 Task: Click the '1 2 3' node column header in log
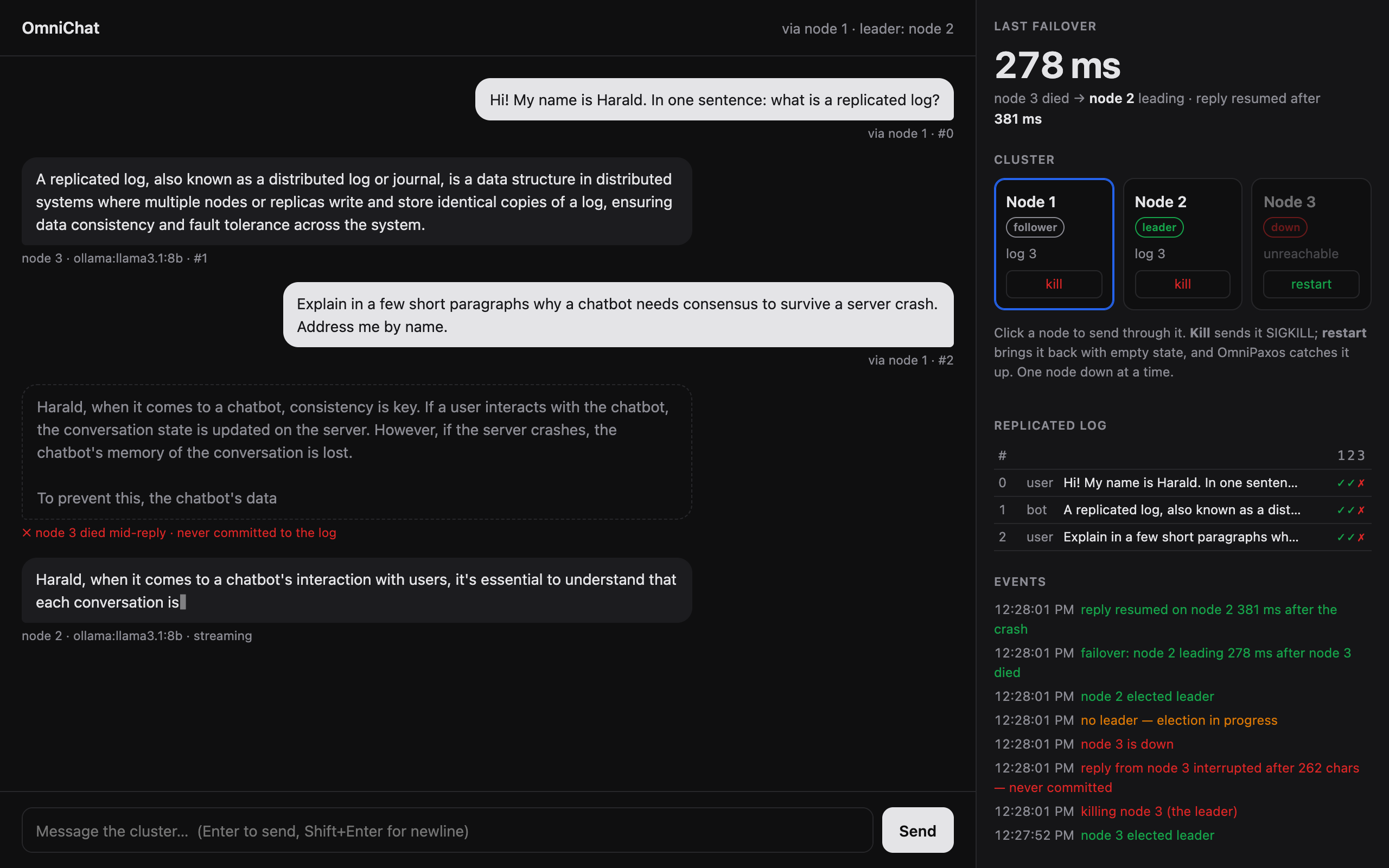(1350, 455)
